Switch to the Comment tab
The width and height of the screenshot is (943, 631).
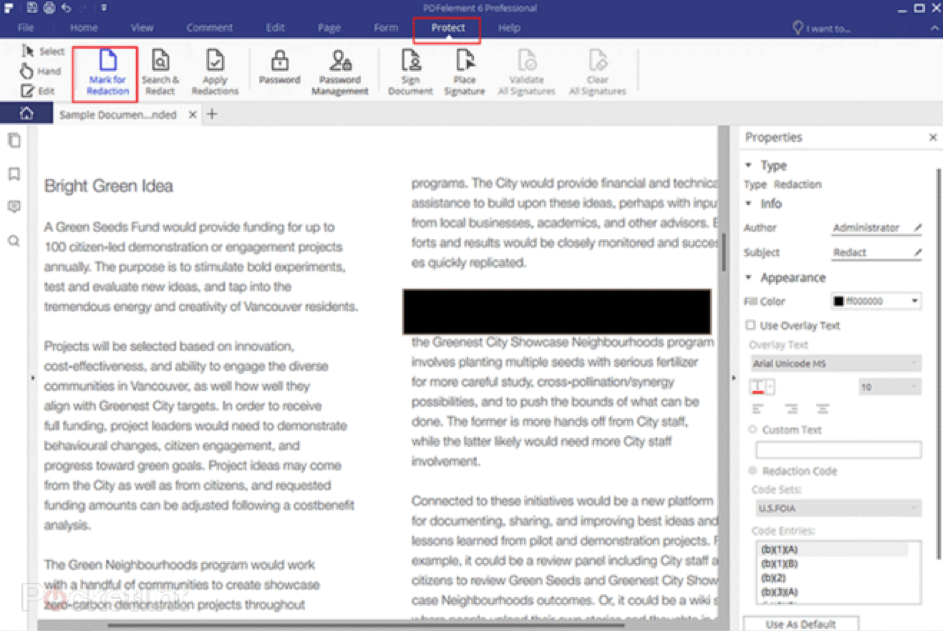point(209,28)
